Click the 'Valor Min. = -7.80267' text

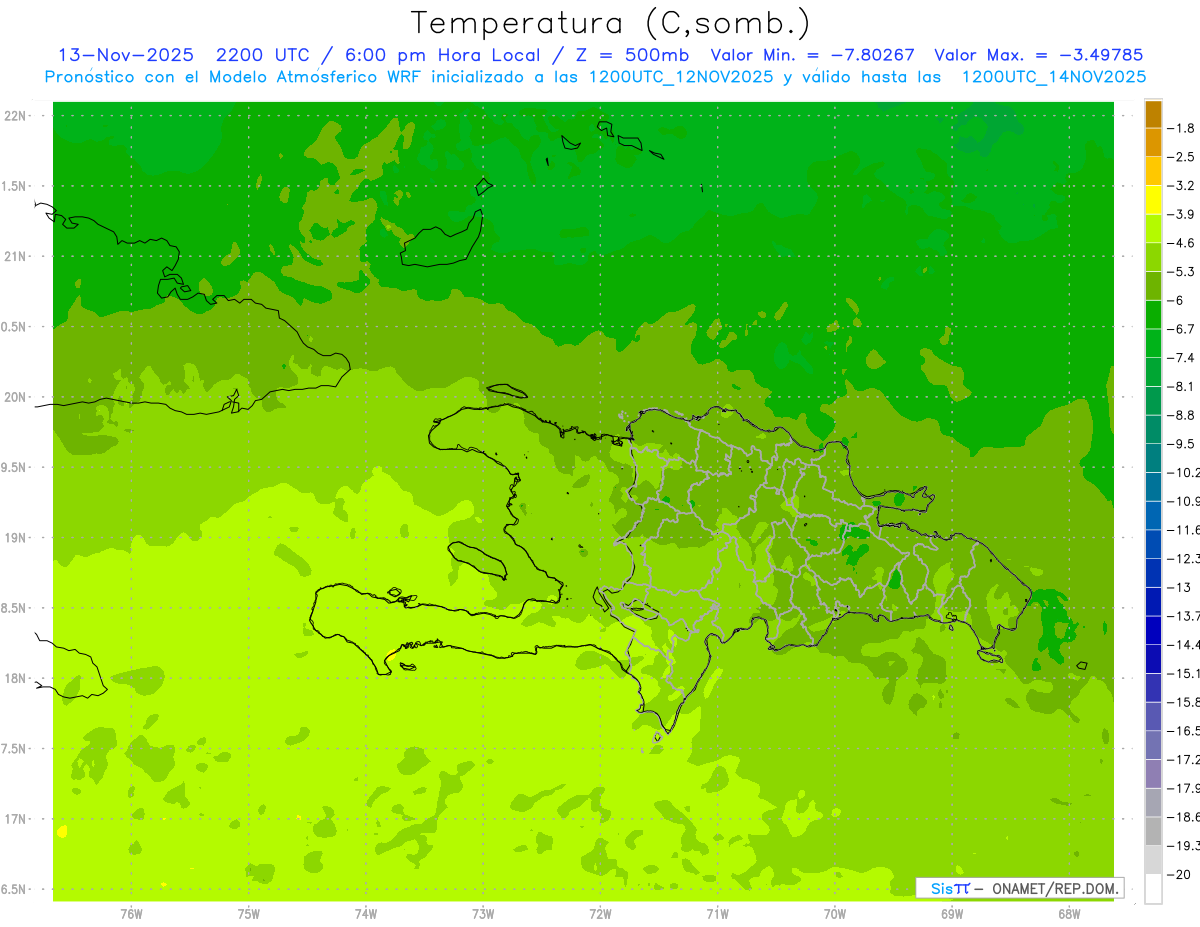[811, 55]
